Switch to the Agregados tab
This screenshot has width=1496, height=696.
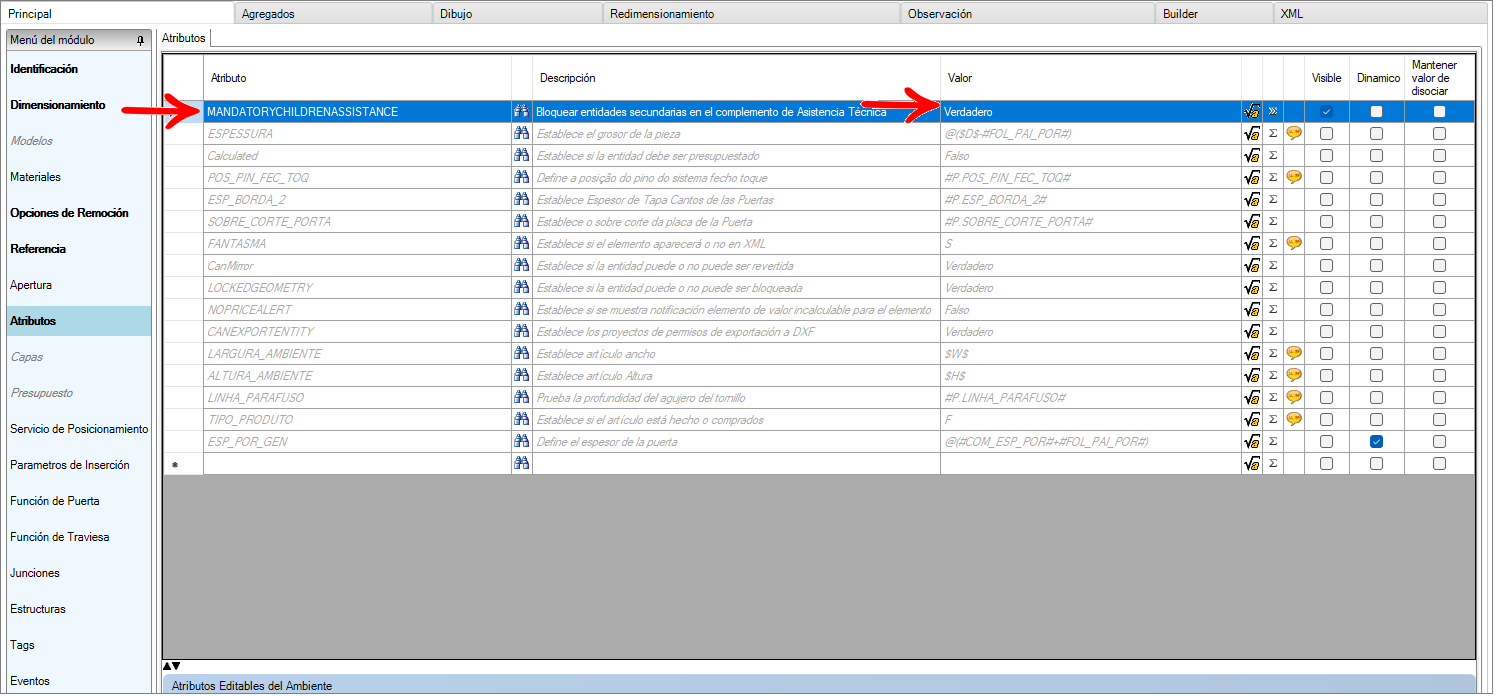pos(334,14)
